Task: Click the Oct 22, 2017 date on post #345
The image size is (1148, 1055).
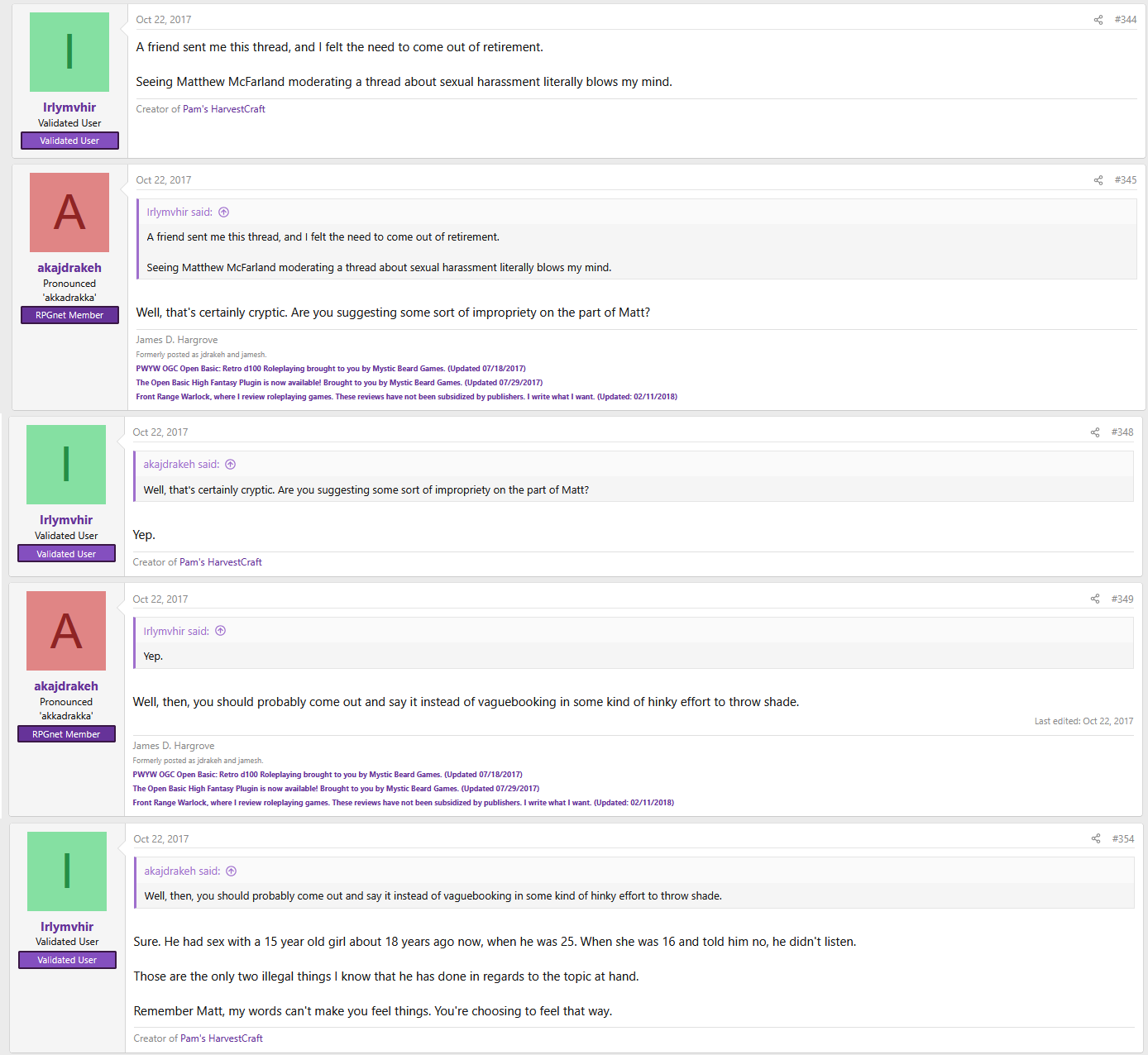Action: click(164, 180)
